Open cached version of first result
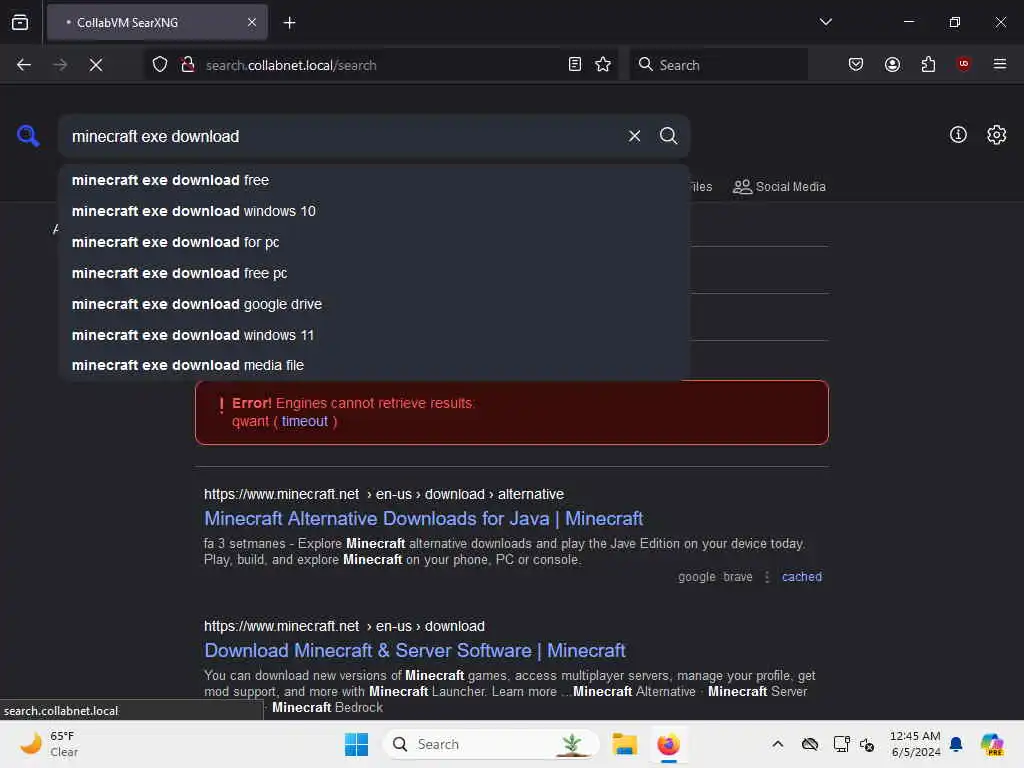This screenshot has width=1024, height=768. point(802,577)
